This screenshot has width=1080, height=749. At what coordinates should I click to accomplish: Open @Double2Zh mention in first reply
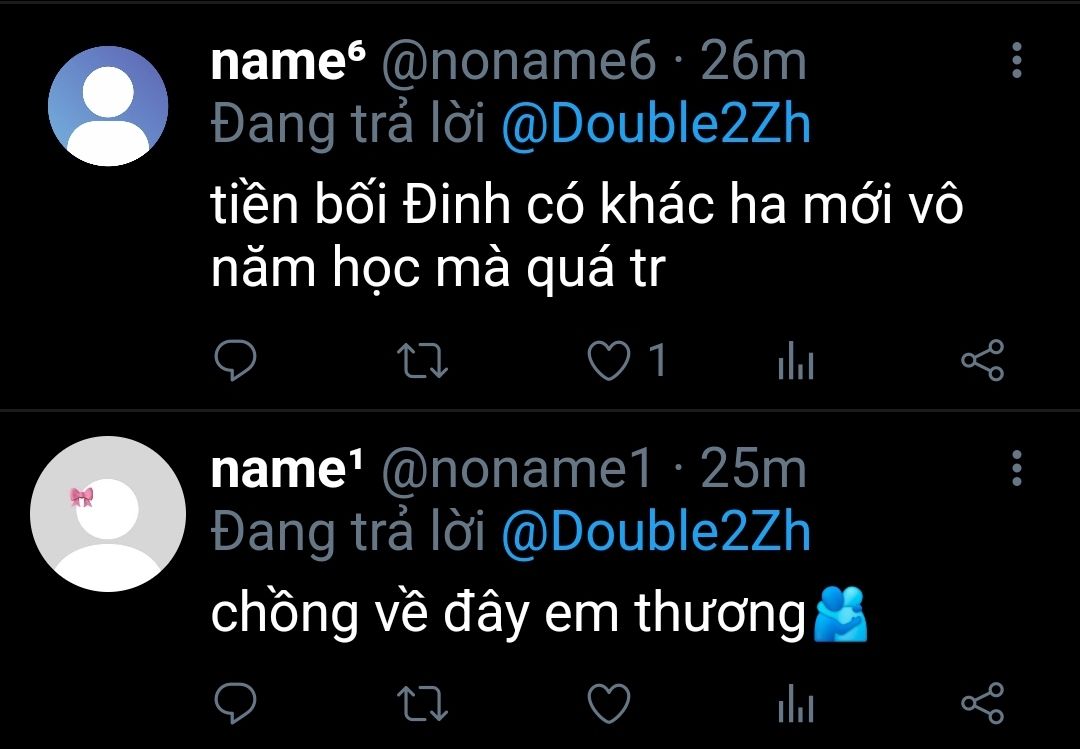point(656,125)
